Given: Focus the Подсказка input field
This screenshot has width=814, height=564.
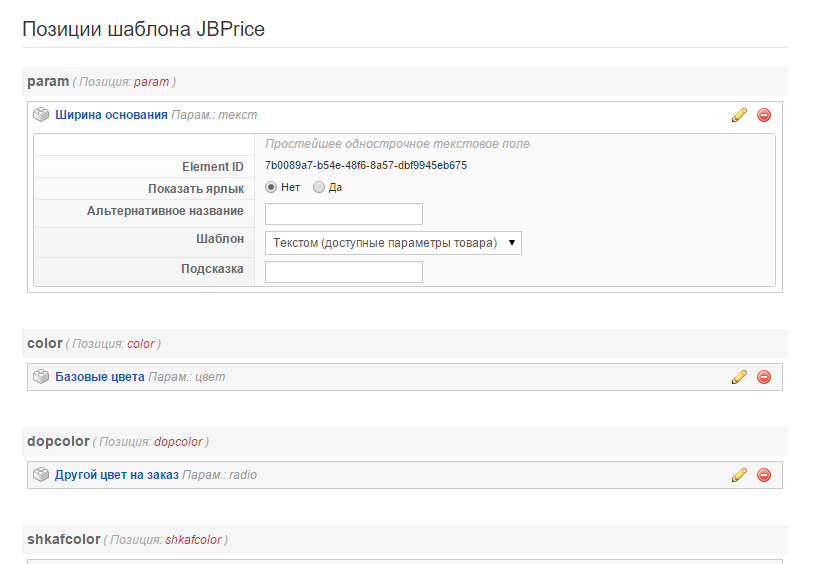Looking at the screenshot, I should (344, 272).
